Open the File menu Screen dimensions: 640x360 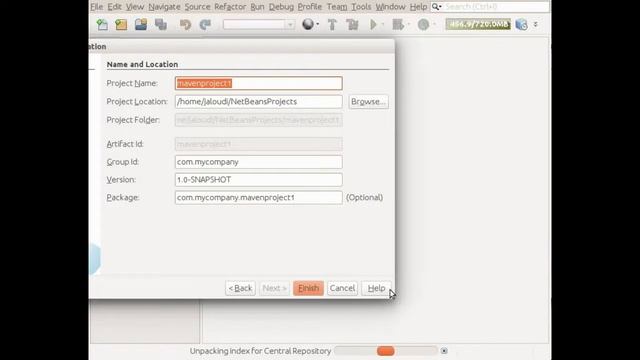(97, 7)
